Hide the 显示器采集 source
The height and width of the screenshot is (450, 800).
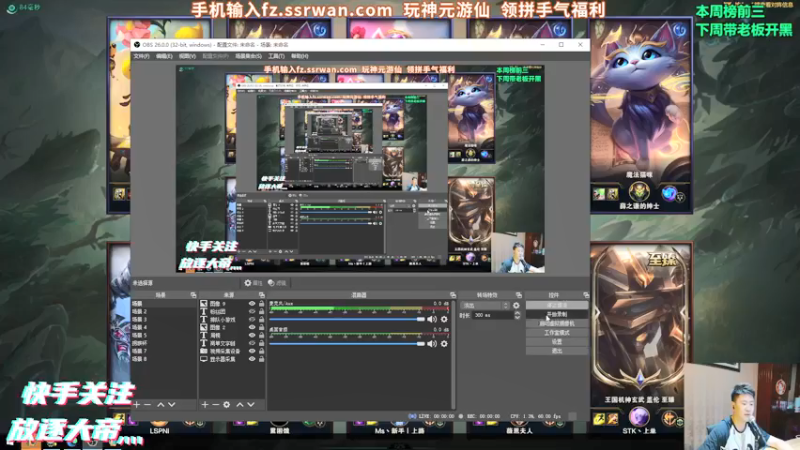[252, 359]
